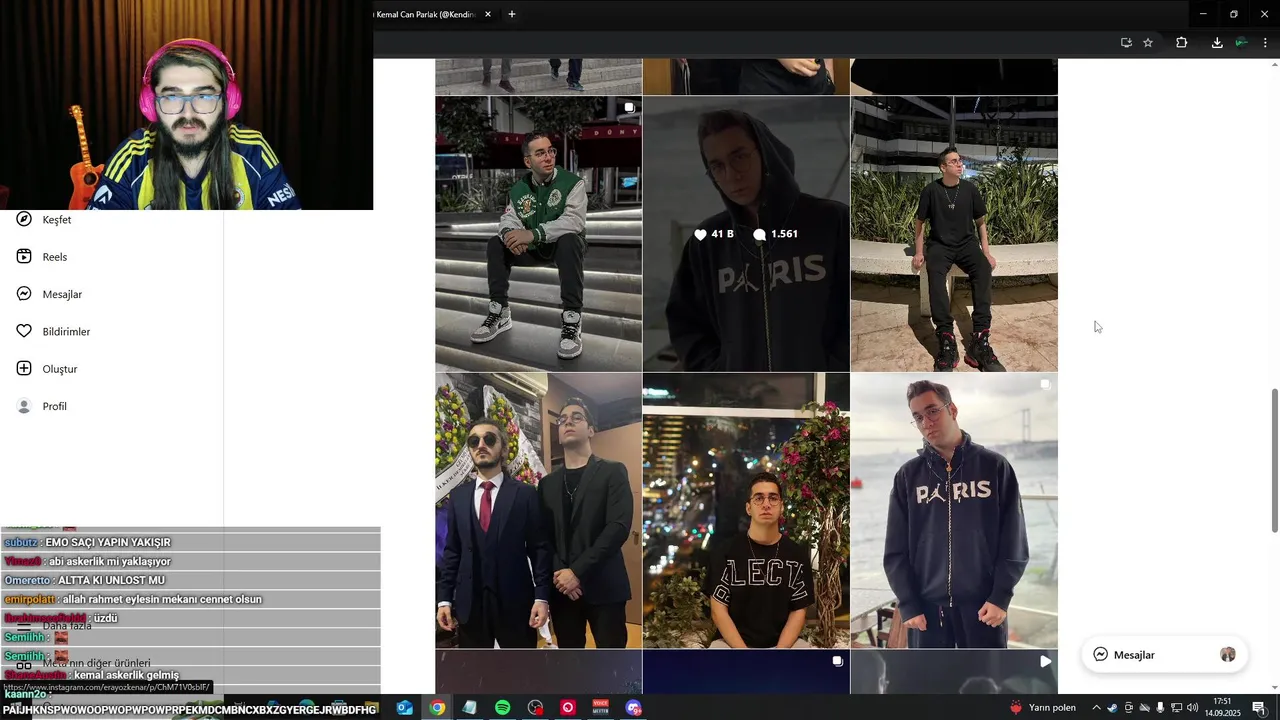This screenshot has width=1280, height=720.
Task: Open the Voicemeeter taskbar icon
Action: tap(601, 708)
